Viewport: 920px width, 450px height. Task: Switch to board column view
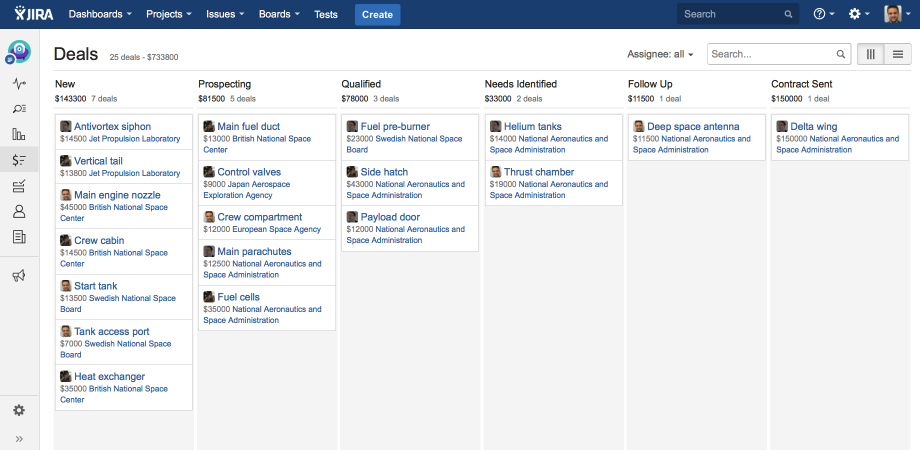coord(870,54)
